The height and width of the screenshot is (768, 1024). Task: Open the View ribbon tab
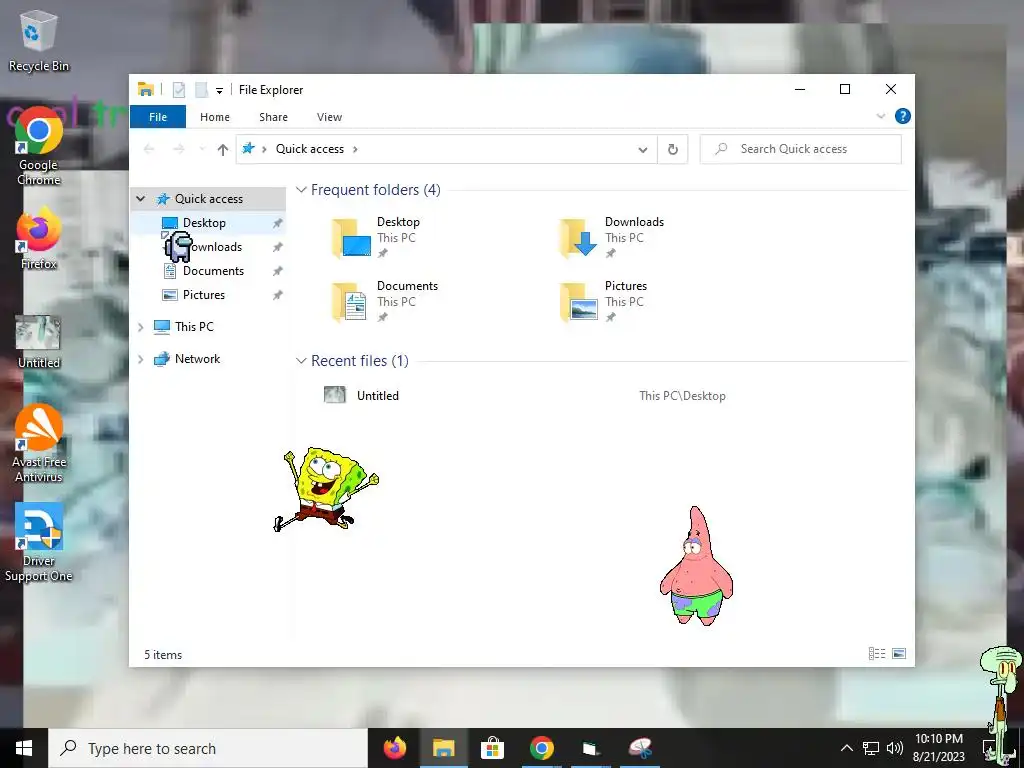[x=329, y=117]
